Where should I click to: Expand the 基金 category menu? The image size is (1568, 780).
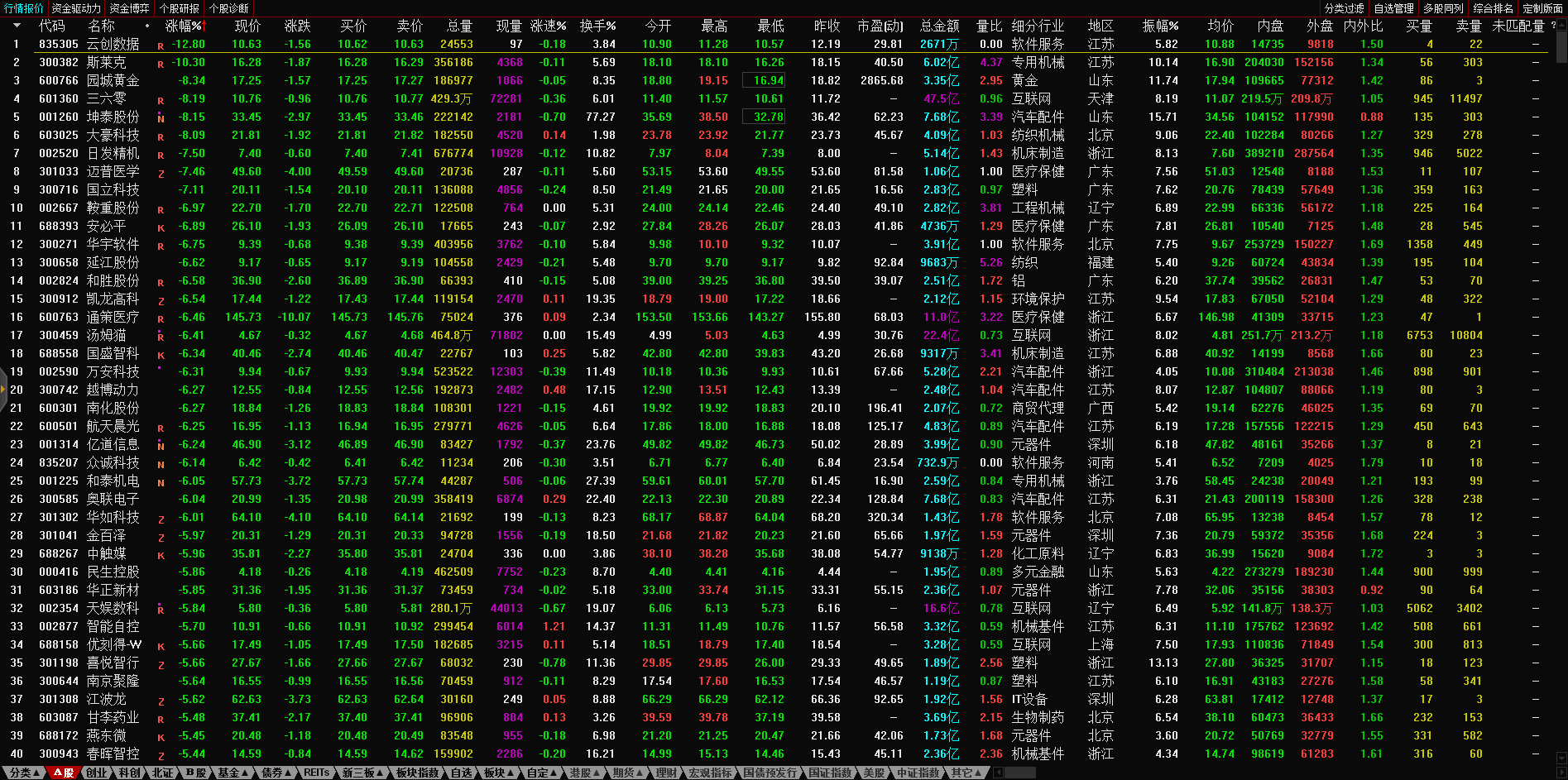tap(232, 773)
